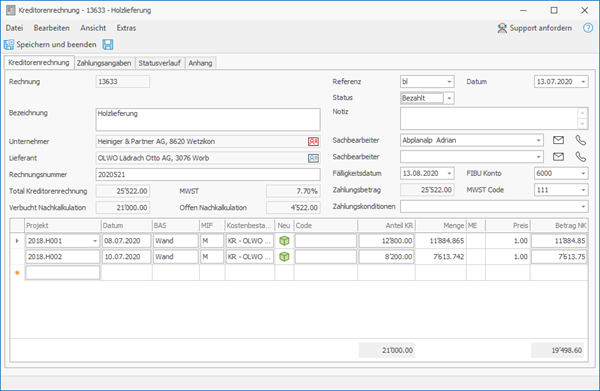Click the date cell 10.07.2020
This screenshot has height=391, width=600.
[x=126, y=257]
